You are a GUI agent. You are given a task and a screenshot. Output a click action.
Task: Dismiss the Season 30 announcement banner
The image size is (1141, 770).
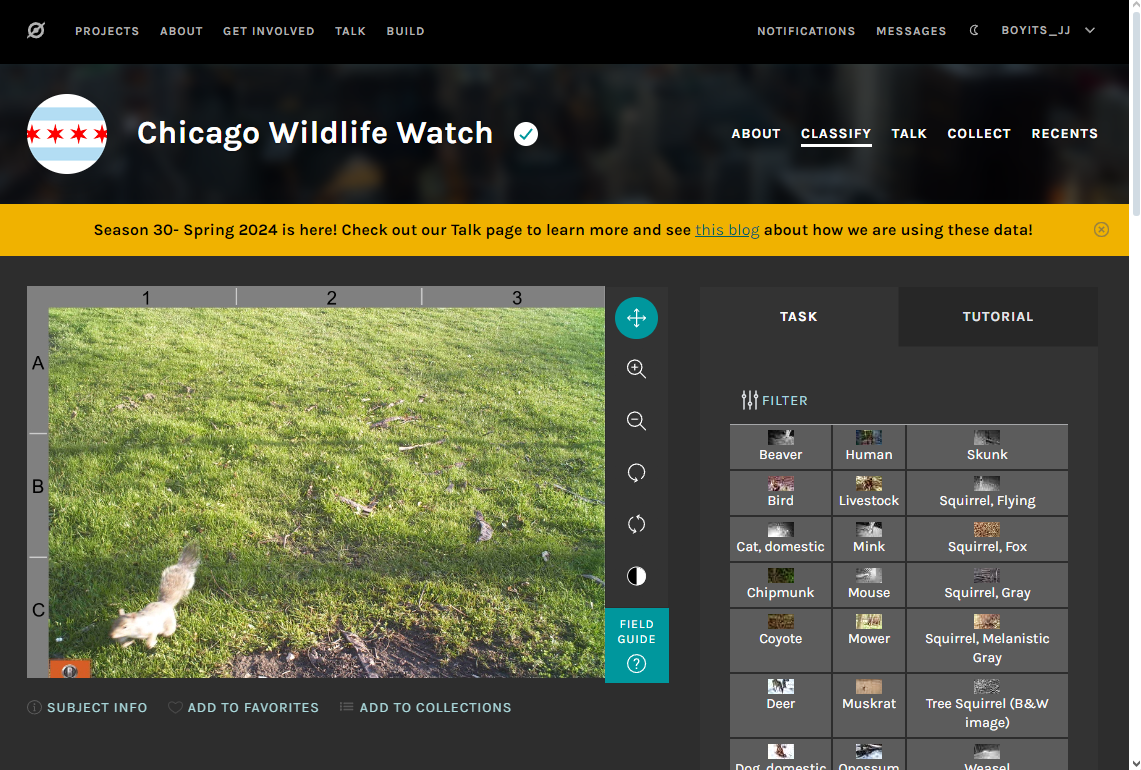(x=1101, y=230)
